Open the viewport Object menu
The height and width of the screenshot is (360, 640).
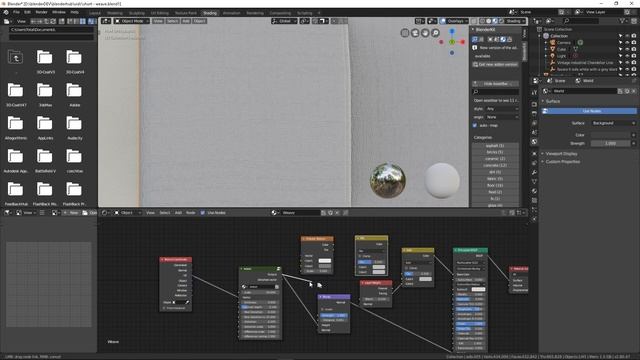click(200, 21)
